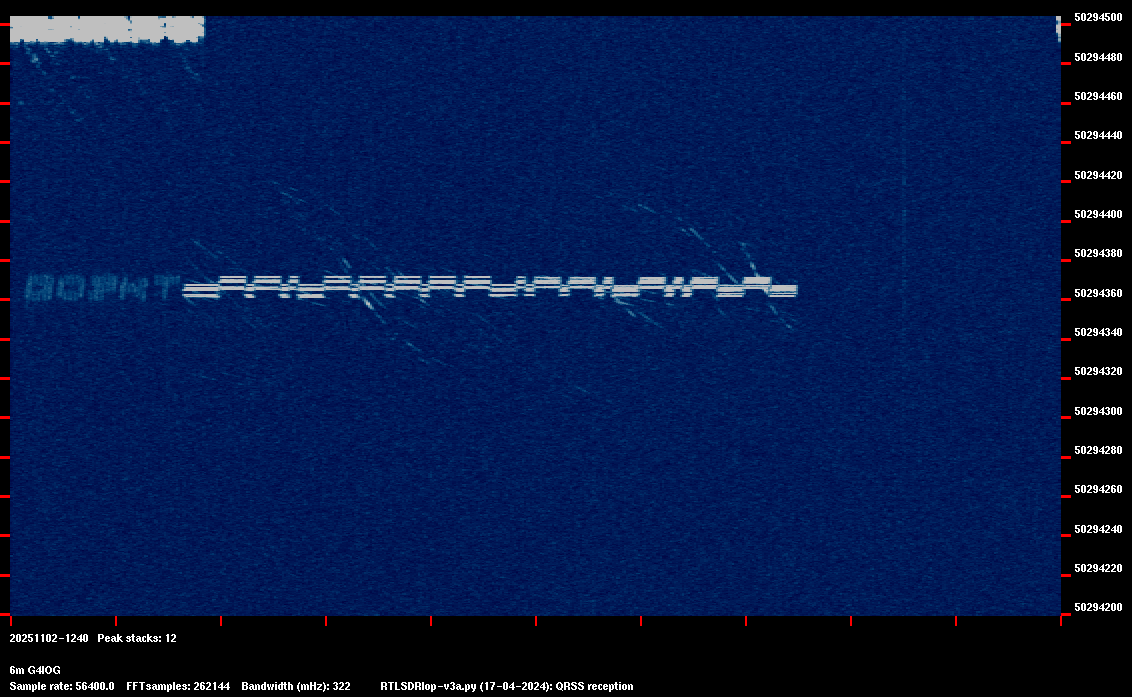Click the 50294440 frequency label

[x=1098, y=135]
